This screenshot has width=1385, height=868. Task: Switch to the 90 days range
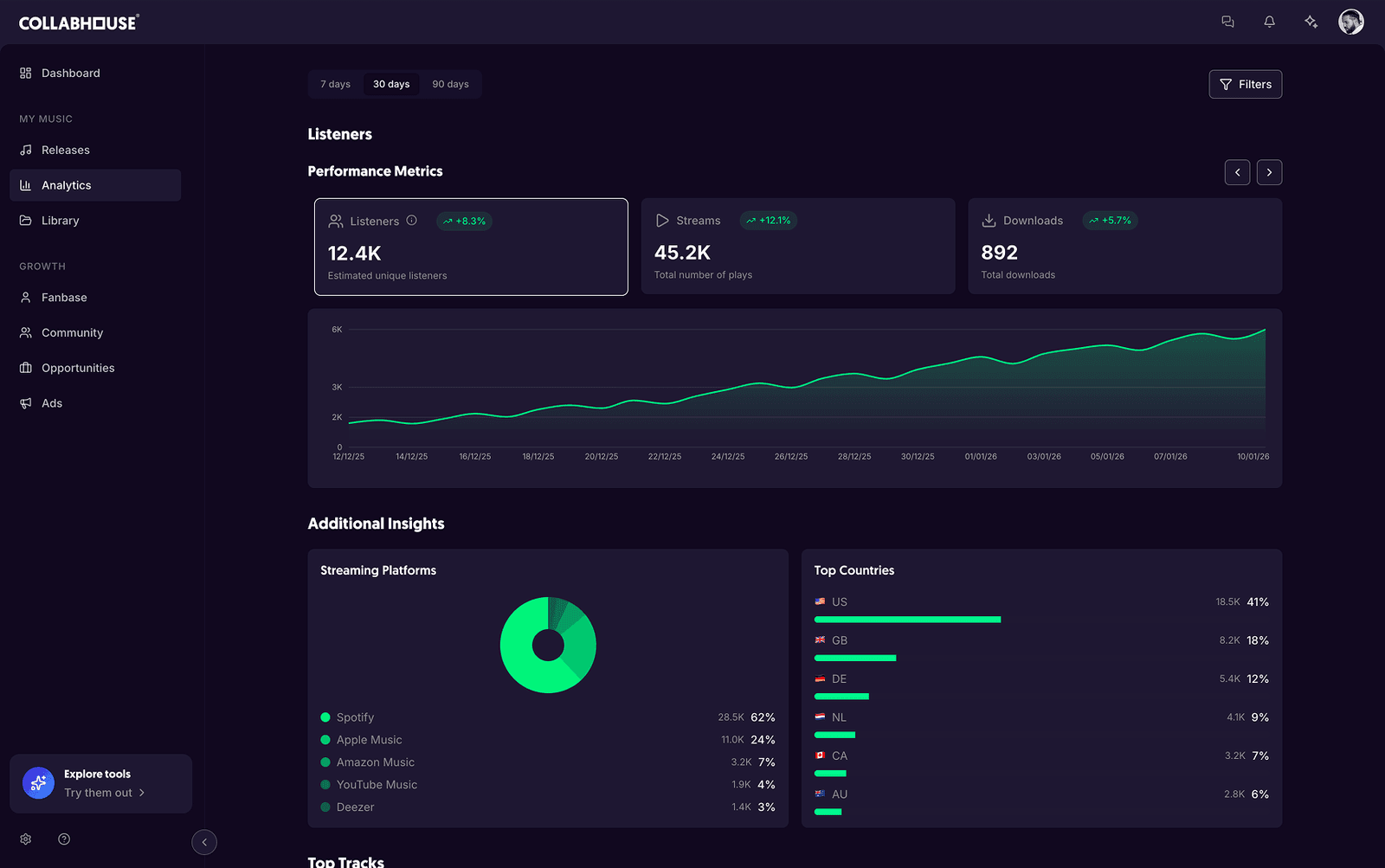coord(450,84)
